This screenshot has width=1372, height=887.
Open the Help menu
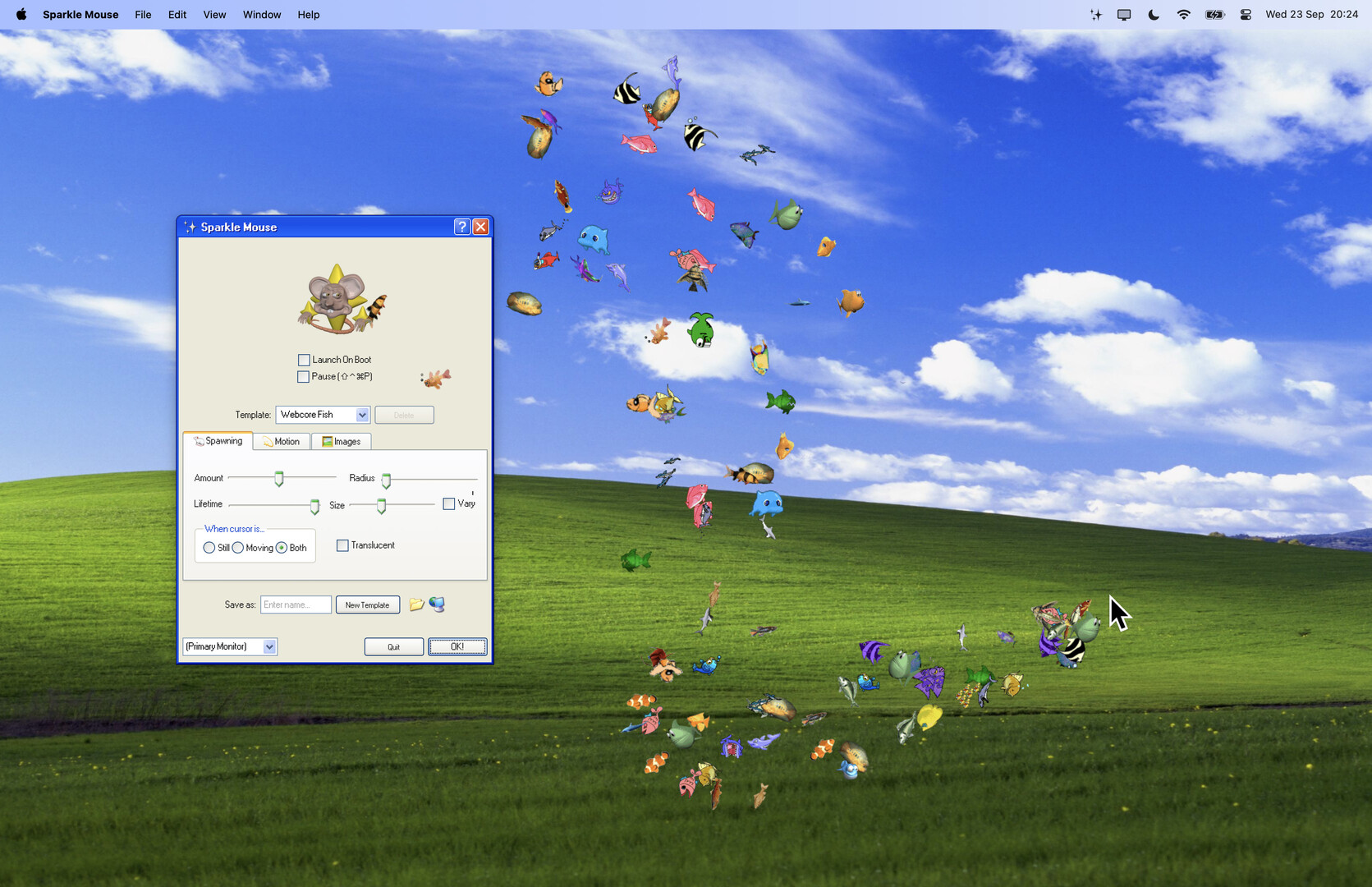click(309, 15)
